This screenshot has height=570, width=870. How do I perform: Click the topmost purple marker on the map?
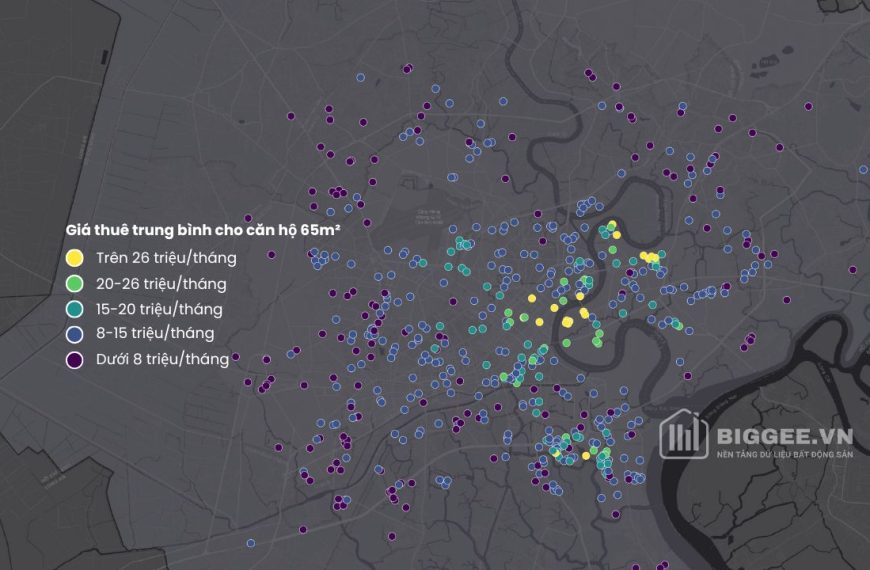[x=408, y=68]
